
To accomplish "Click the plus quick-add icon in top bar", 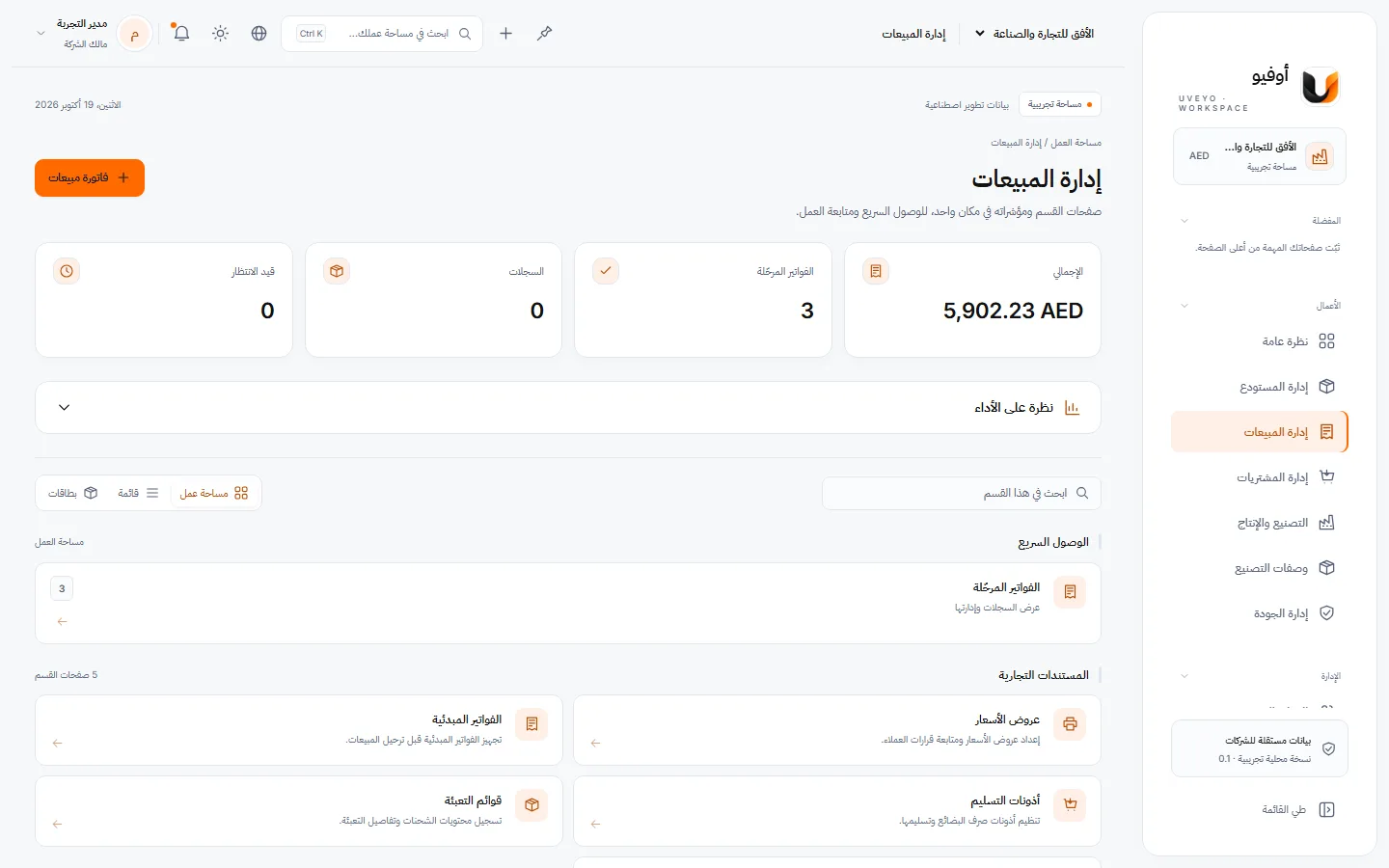I will pos(505,34).
